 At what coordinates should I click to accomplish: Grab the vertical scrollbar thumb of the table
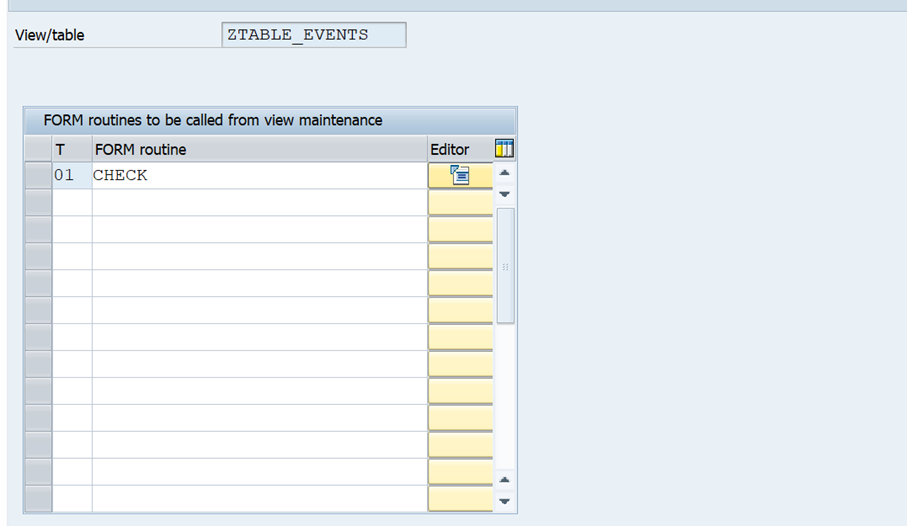click(x=506, y=266)
